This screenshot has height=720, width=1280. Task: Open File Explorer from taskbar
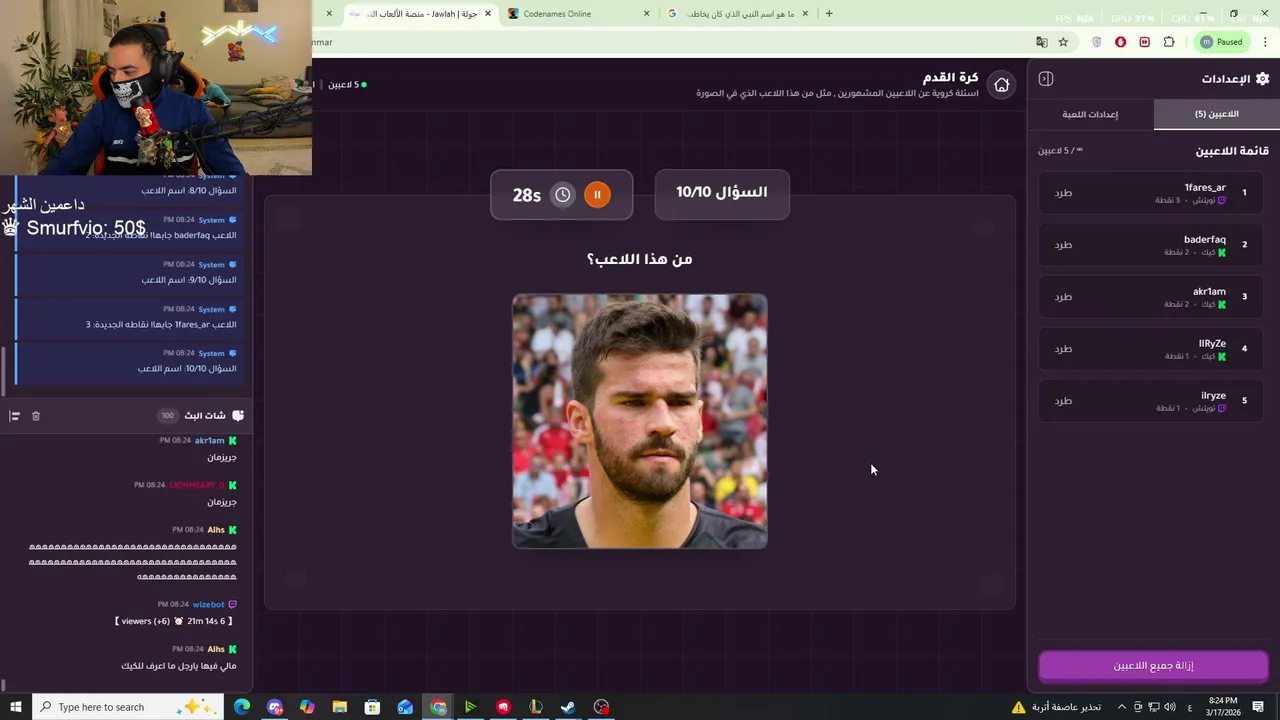tap(340, 707)
